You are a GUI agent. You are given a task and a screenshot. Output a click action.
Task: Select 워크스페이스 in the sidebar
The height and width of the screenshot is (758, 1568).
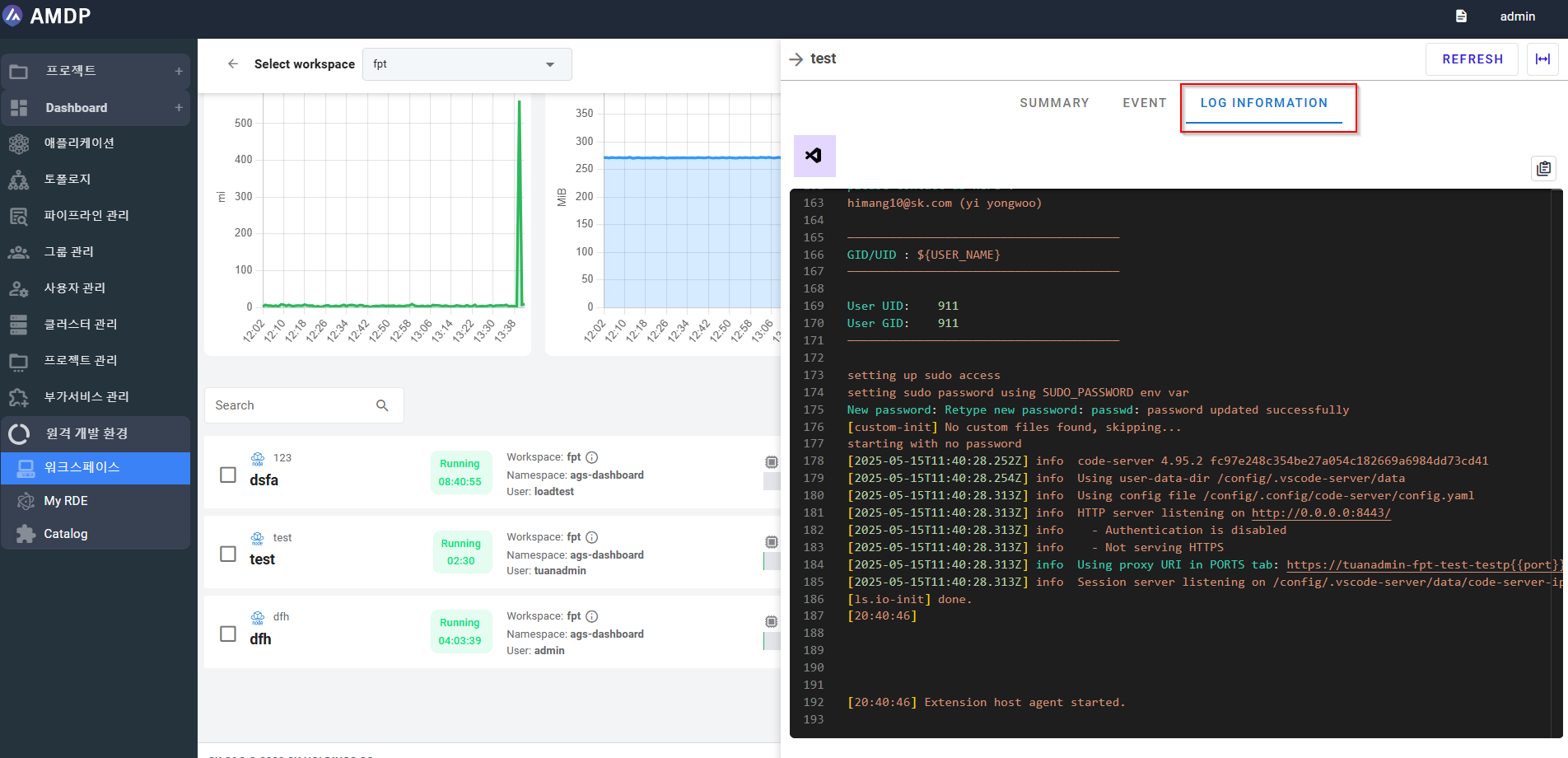(96, 467)
